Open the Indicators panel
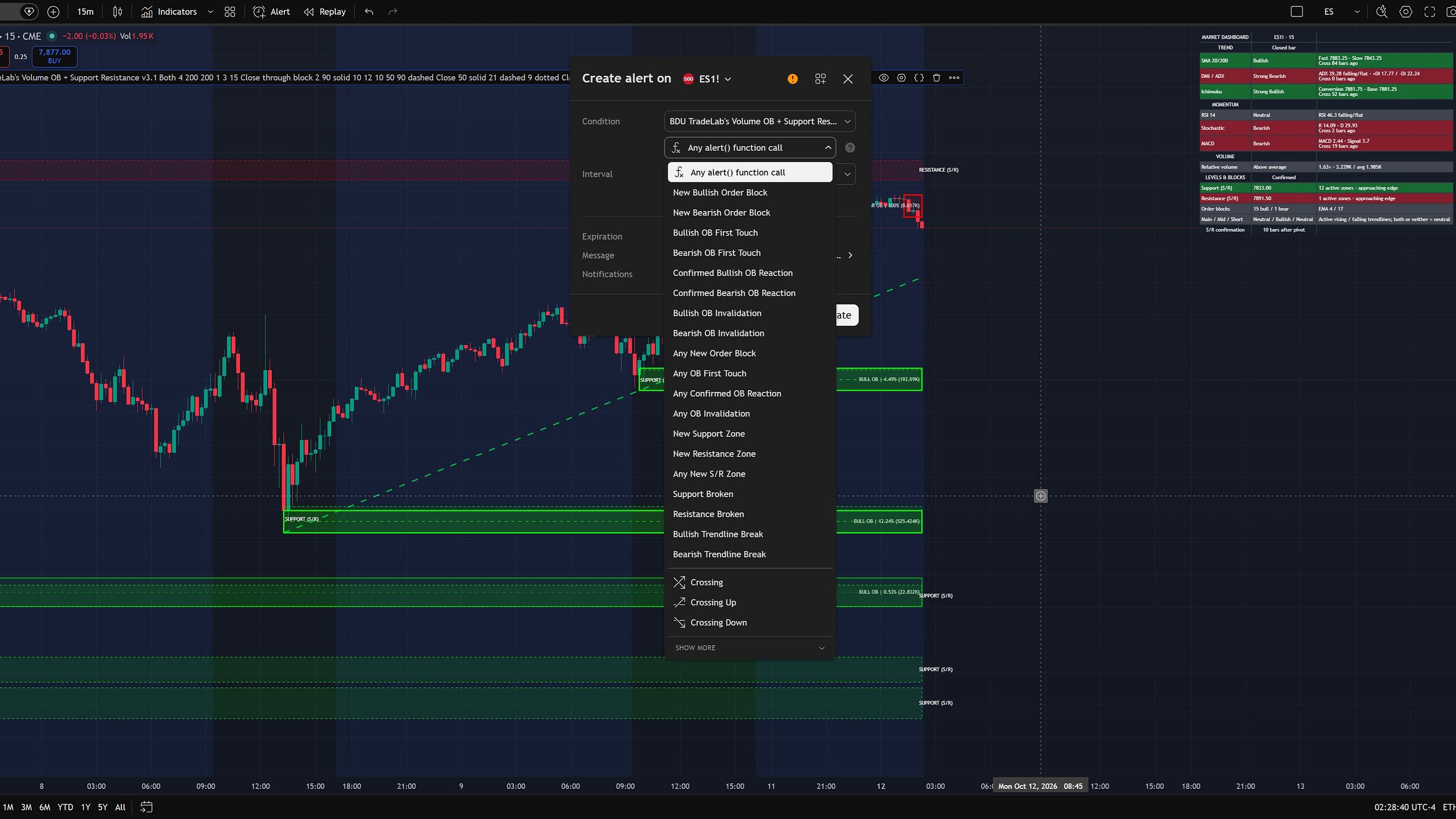 click(169, 11)
